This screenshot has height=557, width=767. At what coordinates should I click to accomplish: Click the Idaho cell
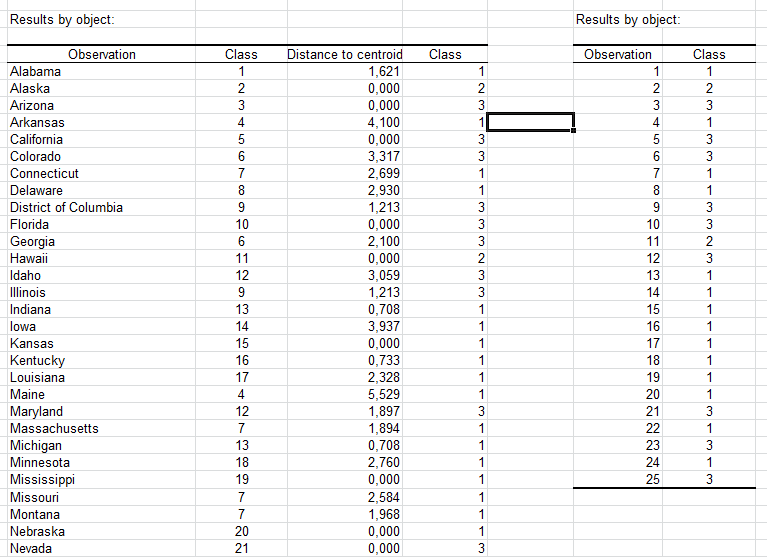tap(101, 275)
